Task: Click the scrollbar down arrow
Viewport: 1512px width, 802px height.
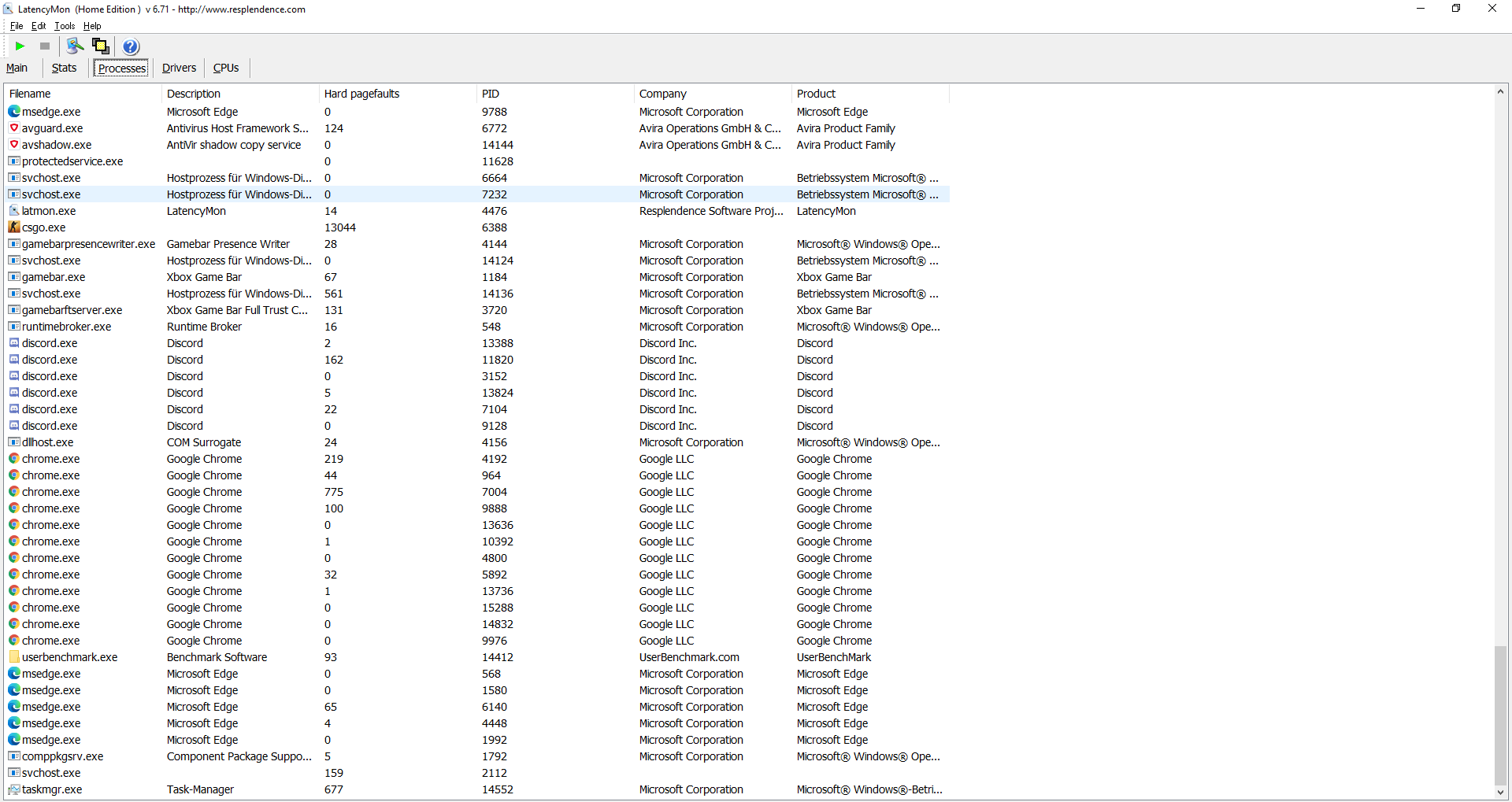Action: click(1500, 793)
